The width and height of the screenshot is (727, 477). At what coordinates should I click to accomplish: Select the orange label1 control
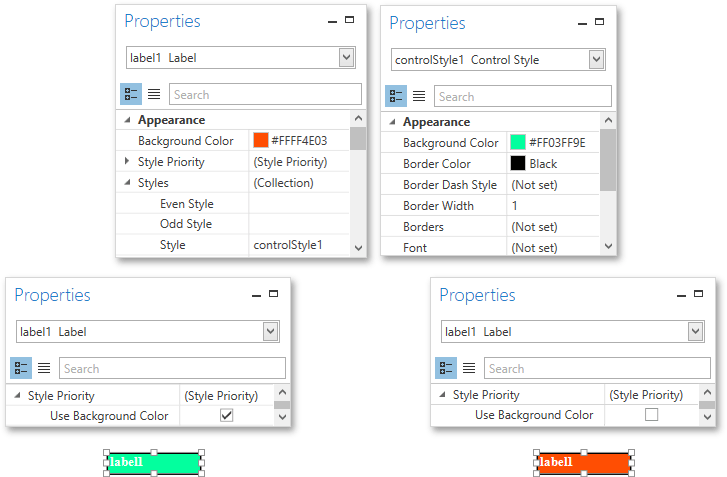[x=584, y=463]
